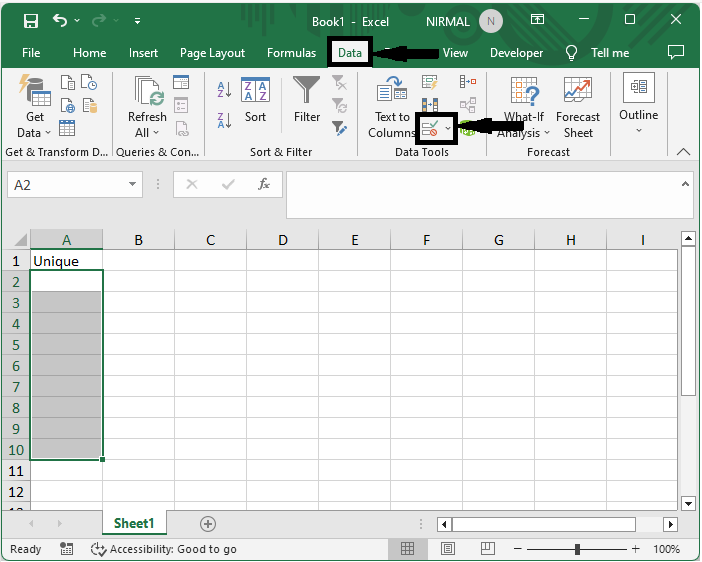Click Queries & Connections icon

click(x=181, y=82)
